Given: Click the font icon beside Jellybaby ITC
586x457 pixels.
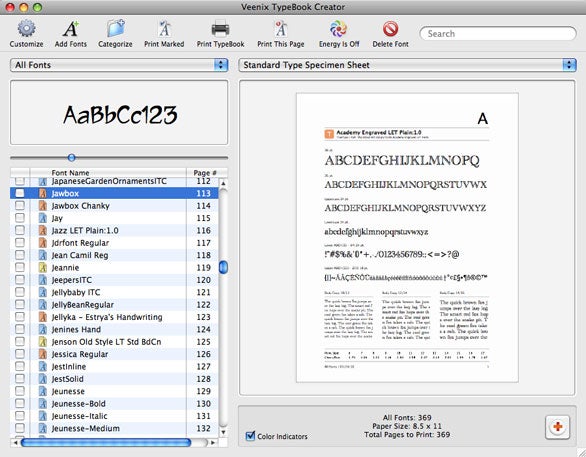Looking at the screenshot, I should point(43,292).
